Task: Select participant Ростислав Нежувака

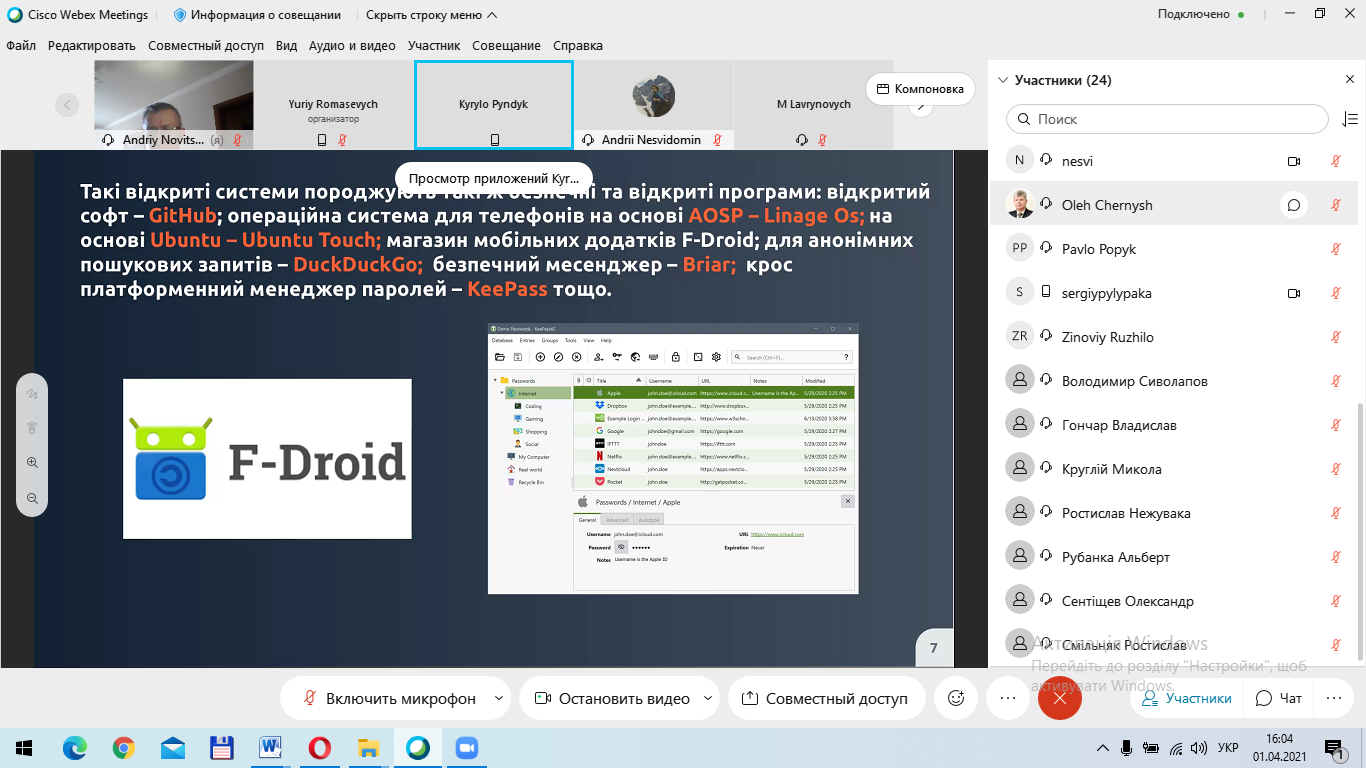Action: click(x=1172, y=513)
